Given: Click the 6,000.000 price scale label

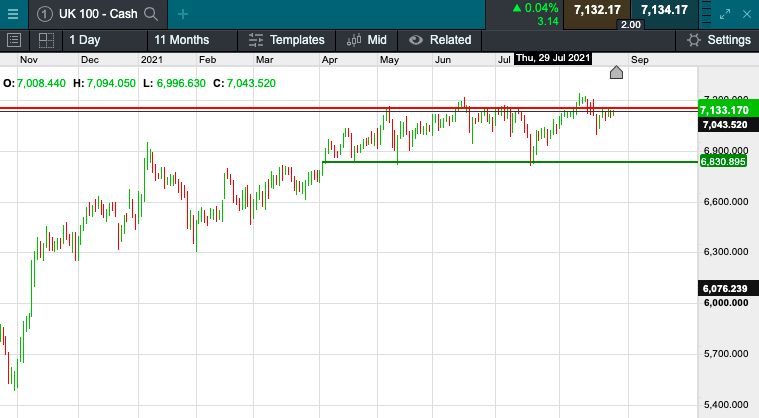Looking at the screenshot, I should click(x=726, y=303).
